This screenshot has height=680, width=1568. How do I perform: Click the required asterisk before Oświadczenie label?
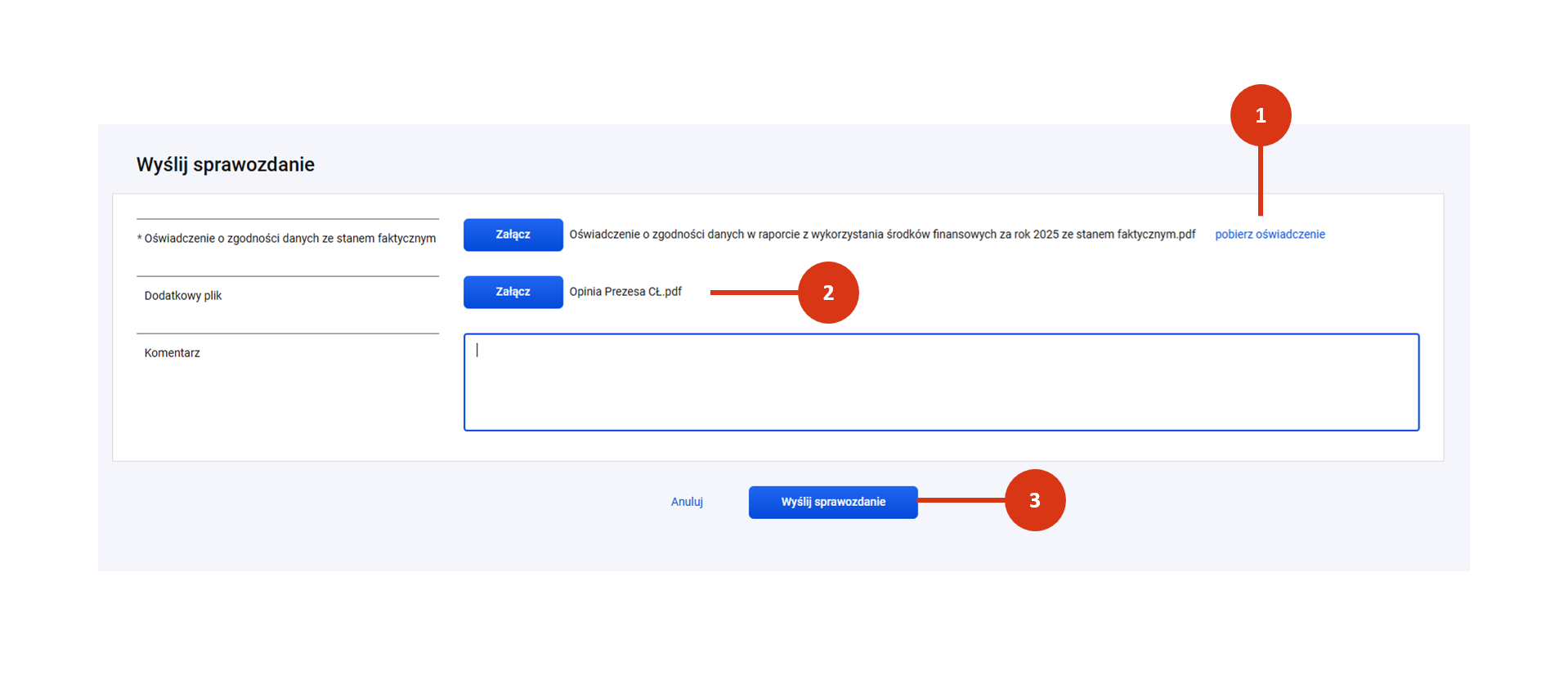tap(140, 239)
